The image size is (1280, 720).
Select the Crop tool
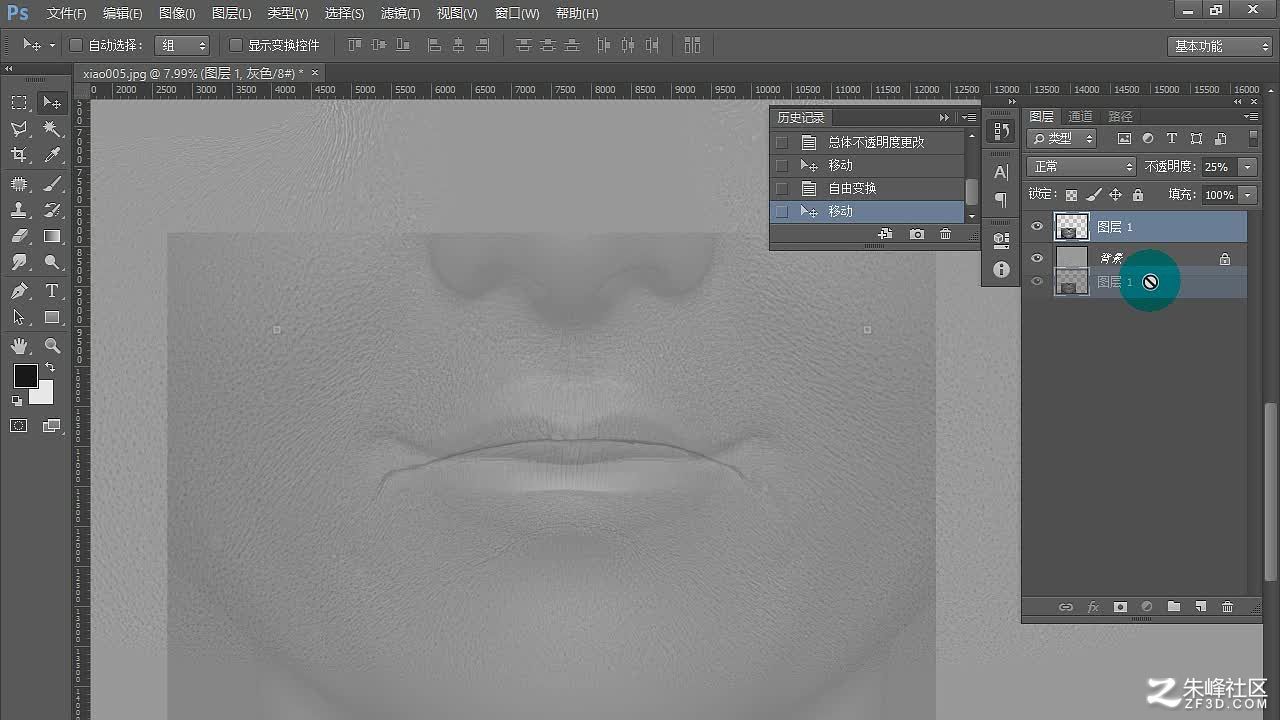tap(19, 155)
